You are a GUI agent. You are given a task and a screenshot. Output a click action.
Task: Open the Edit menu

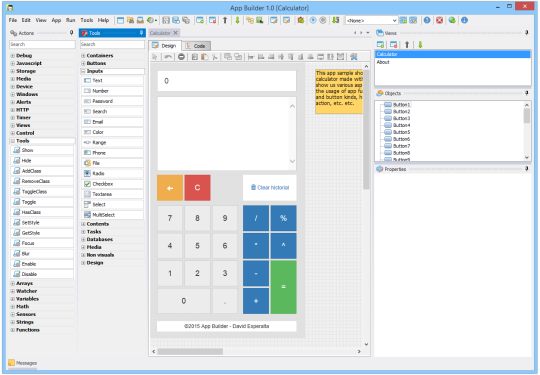point(26,20)
